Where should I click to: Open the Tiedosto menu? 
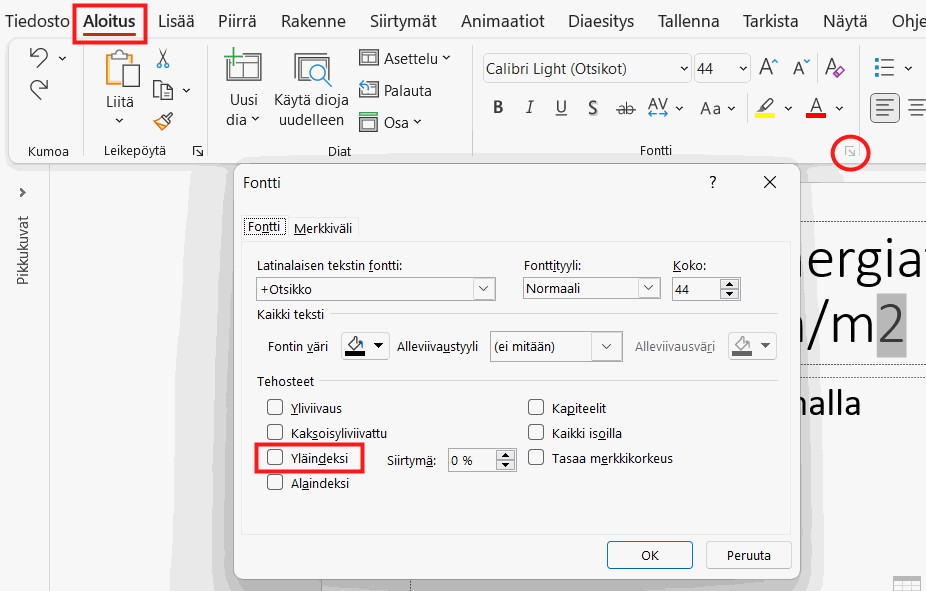(x=37, y=21)
